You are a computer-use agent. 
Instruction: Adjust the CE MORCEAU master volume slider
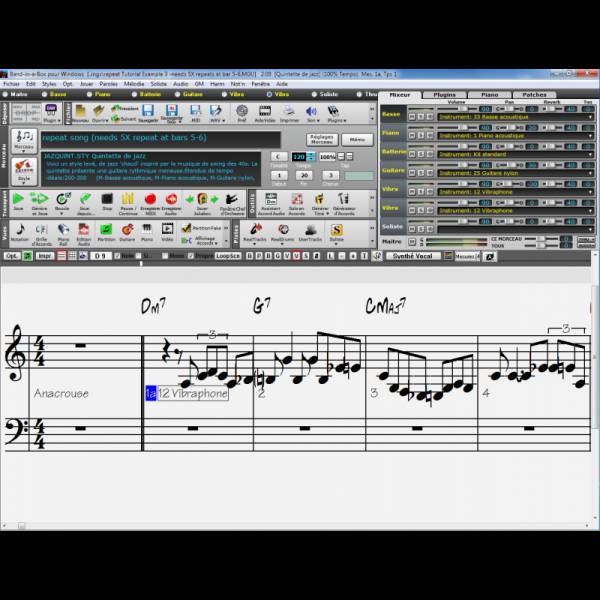click(540, 239)
